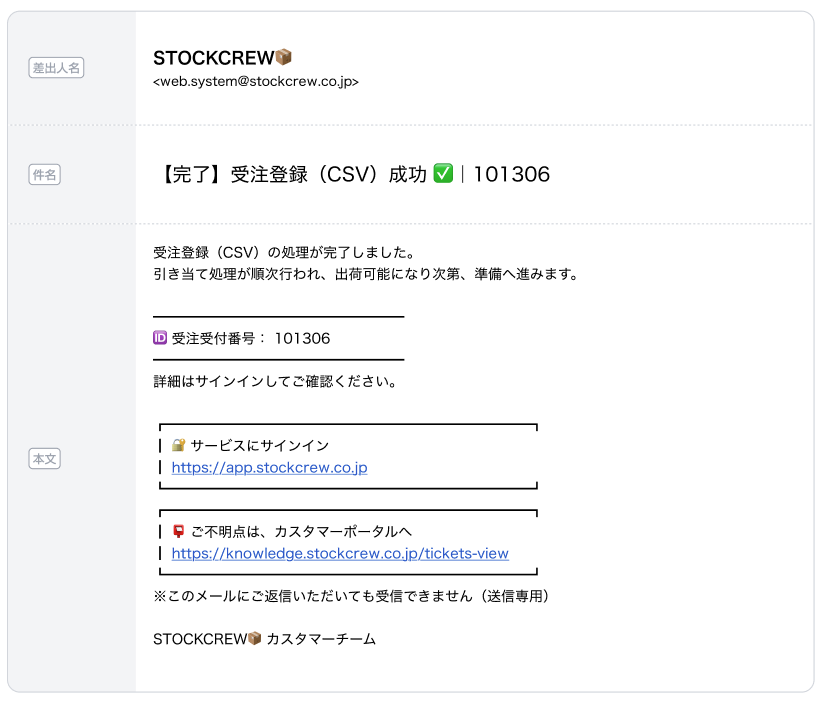Open the https://app.stockcrew.co.jp link
Image resolution: width=824 pixels, height=706 pixels.
point(270,467)
